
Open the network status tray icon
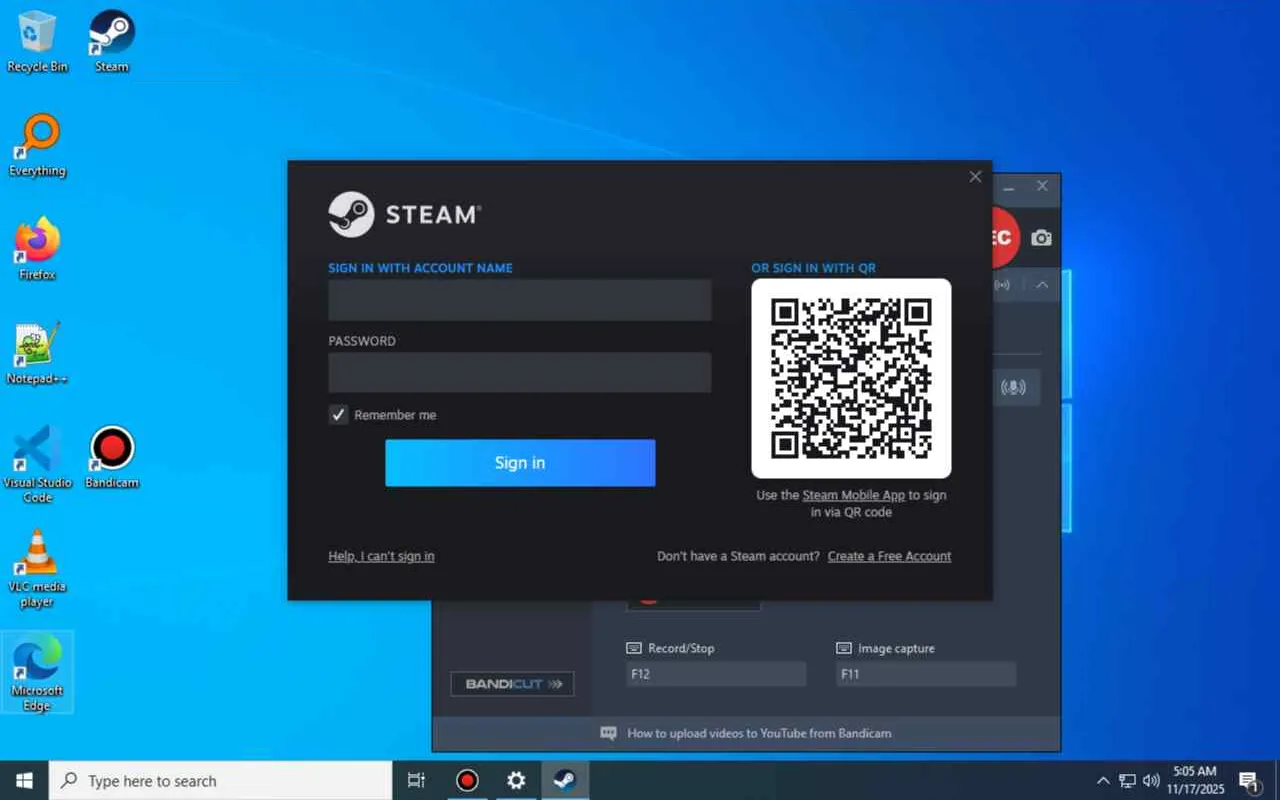coord(1127,781)
